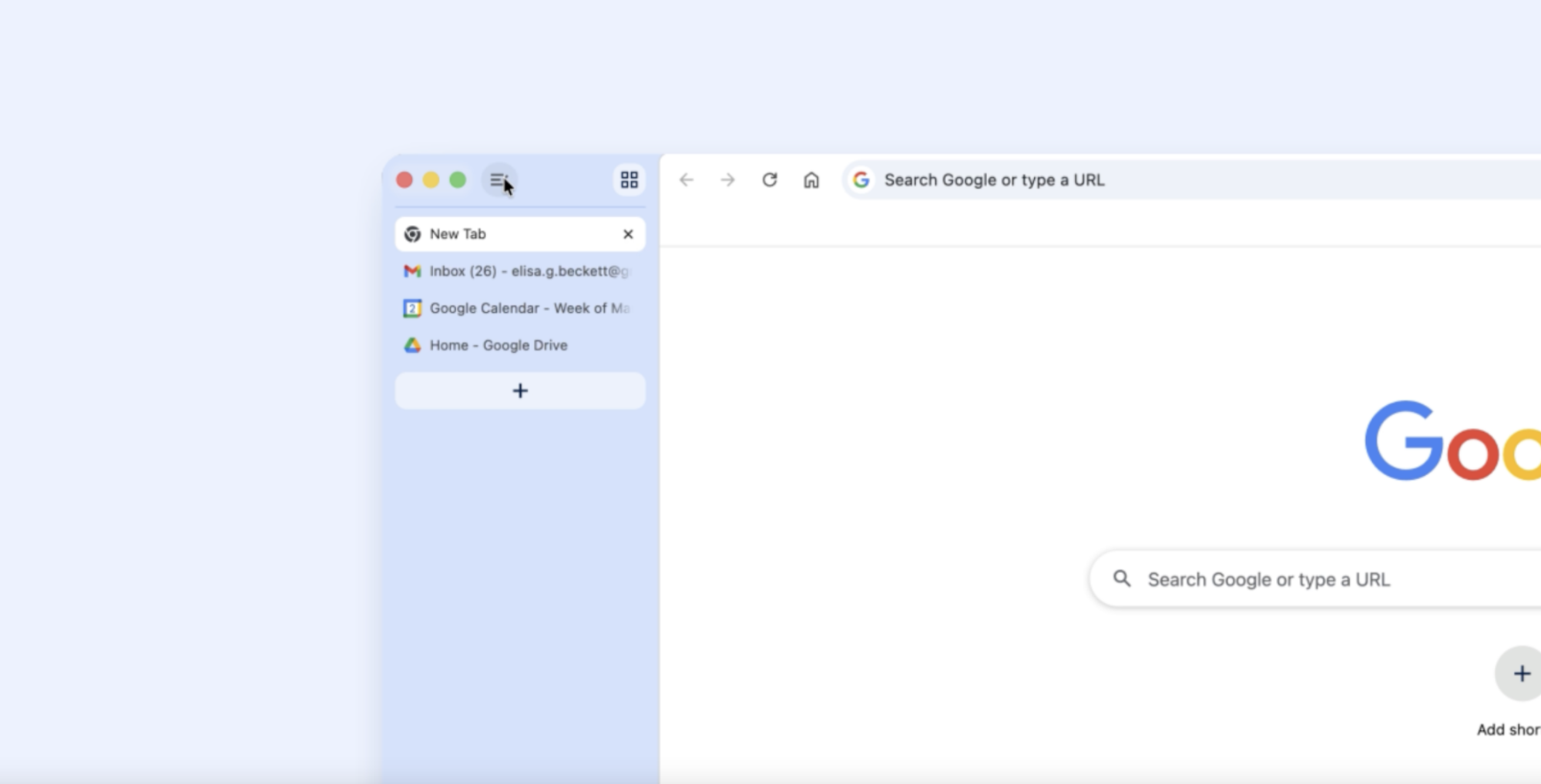Open the tab grid view icon

click(x=629, y=179)
